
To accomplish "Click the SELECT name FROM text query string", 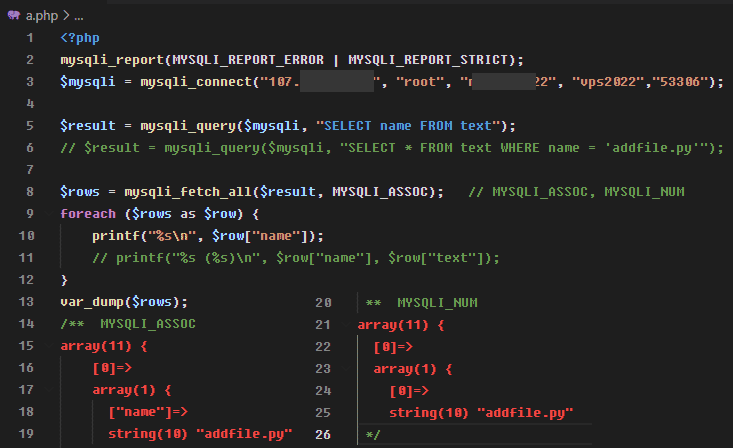I will pos(408,126).
